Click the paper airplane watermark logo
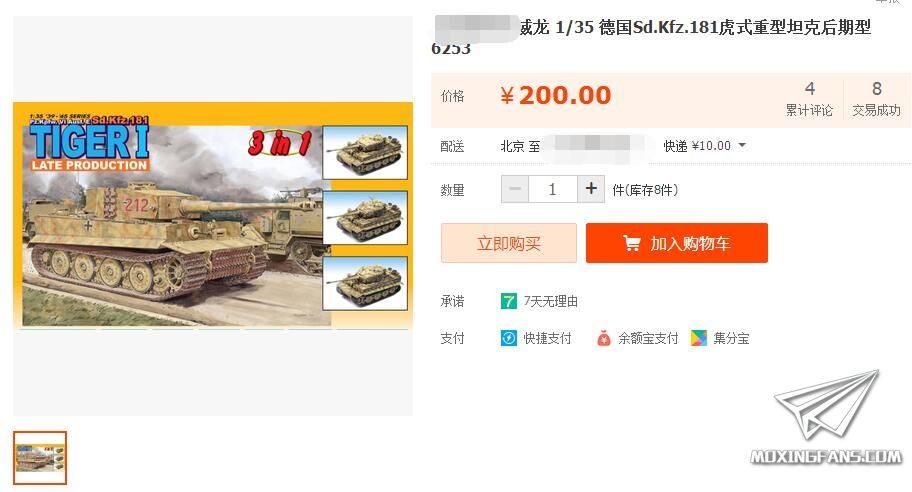 click(x=826, y=405)
